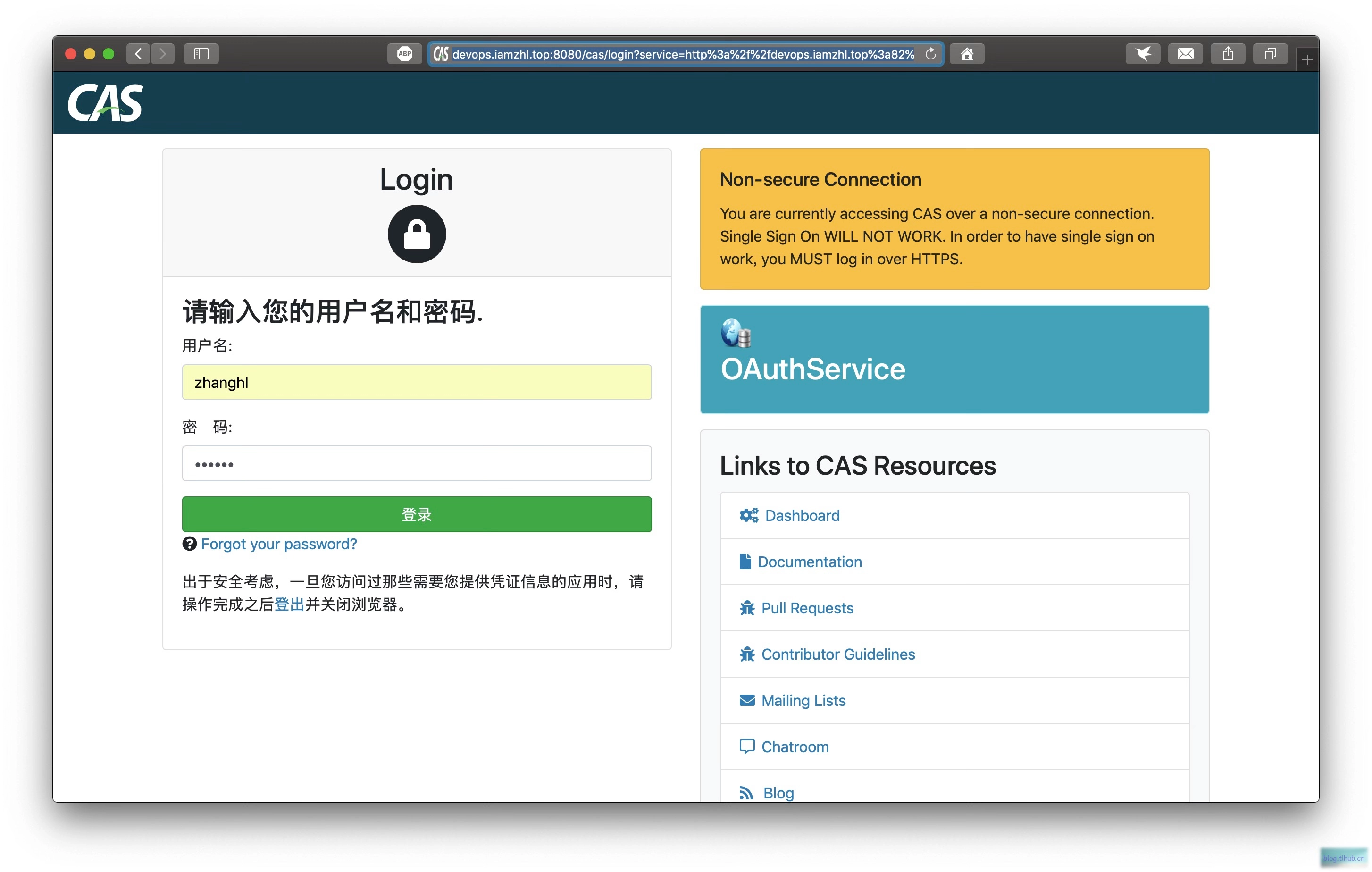Reload the page with the refresh icon
Viewport: 1372px width, 872px height.
[930, 54]
